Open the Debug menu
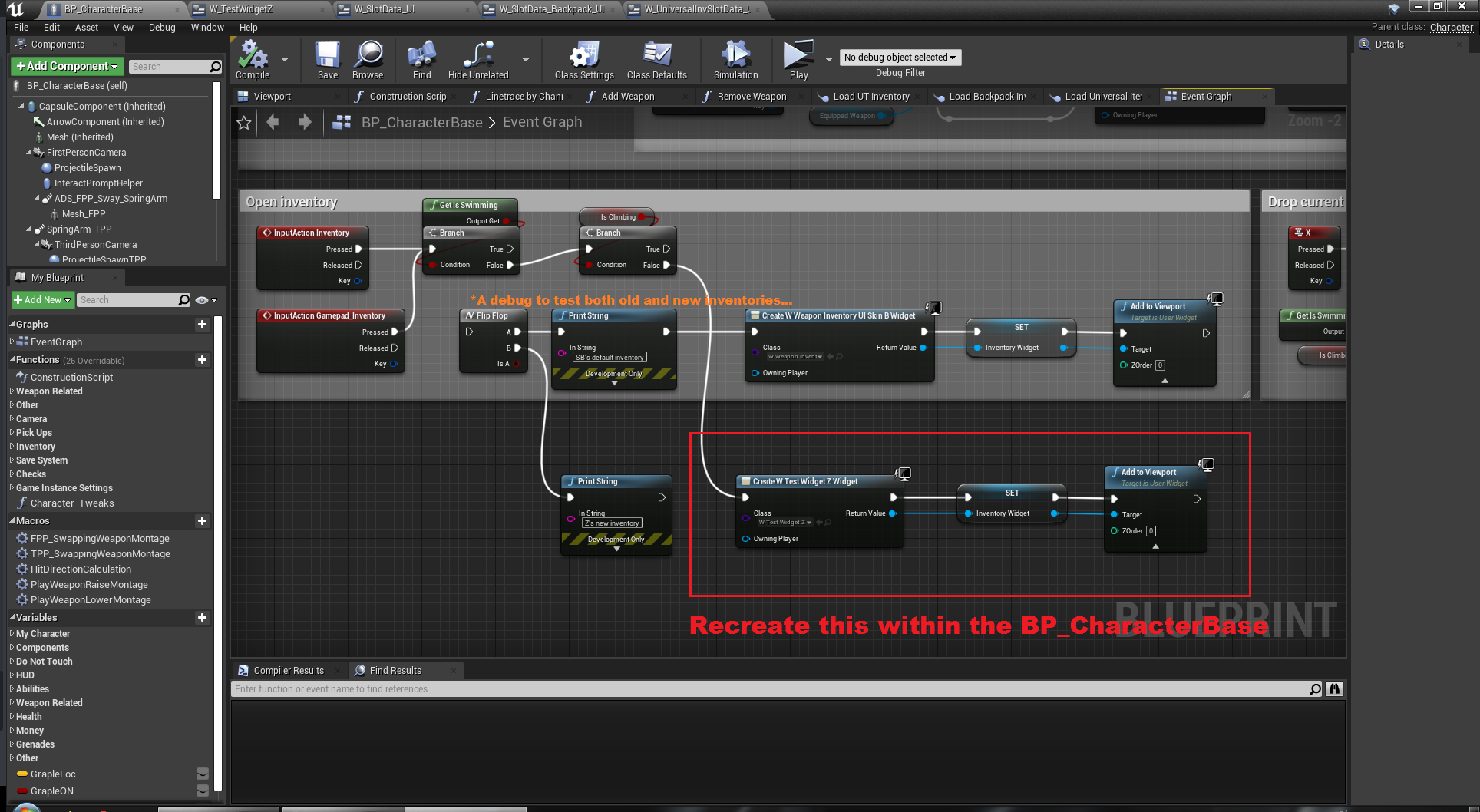 [161, 28]
